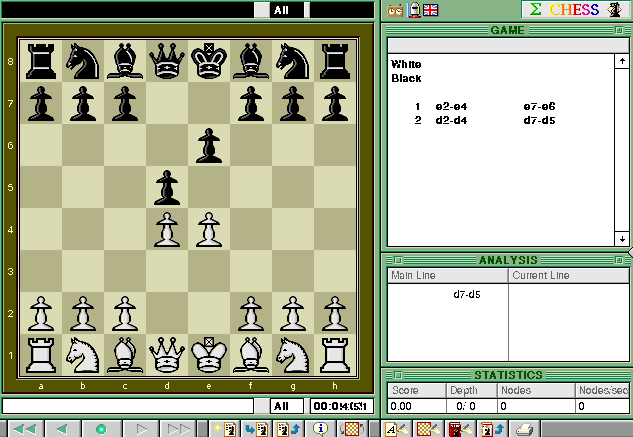Select the white bishop on c1

click(125, 355)
